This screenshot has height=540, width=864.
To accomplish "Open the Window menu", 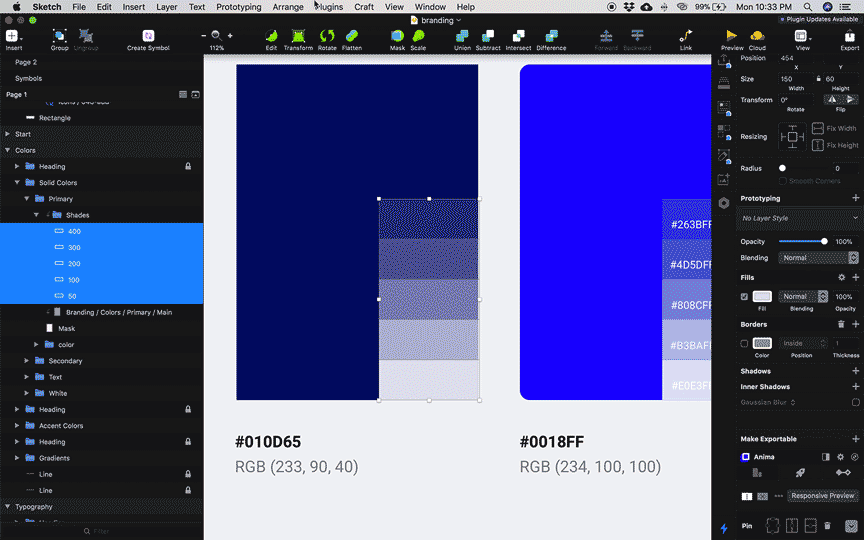I will click(430, 7).
